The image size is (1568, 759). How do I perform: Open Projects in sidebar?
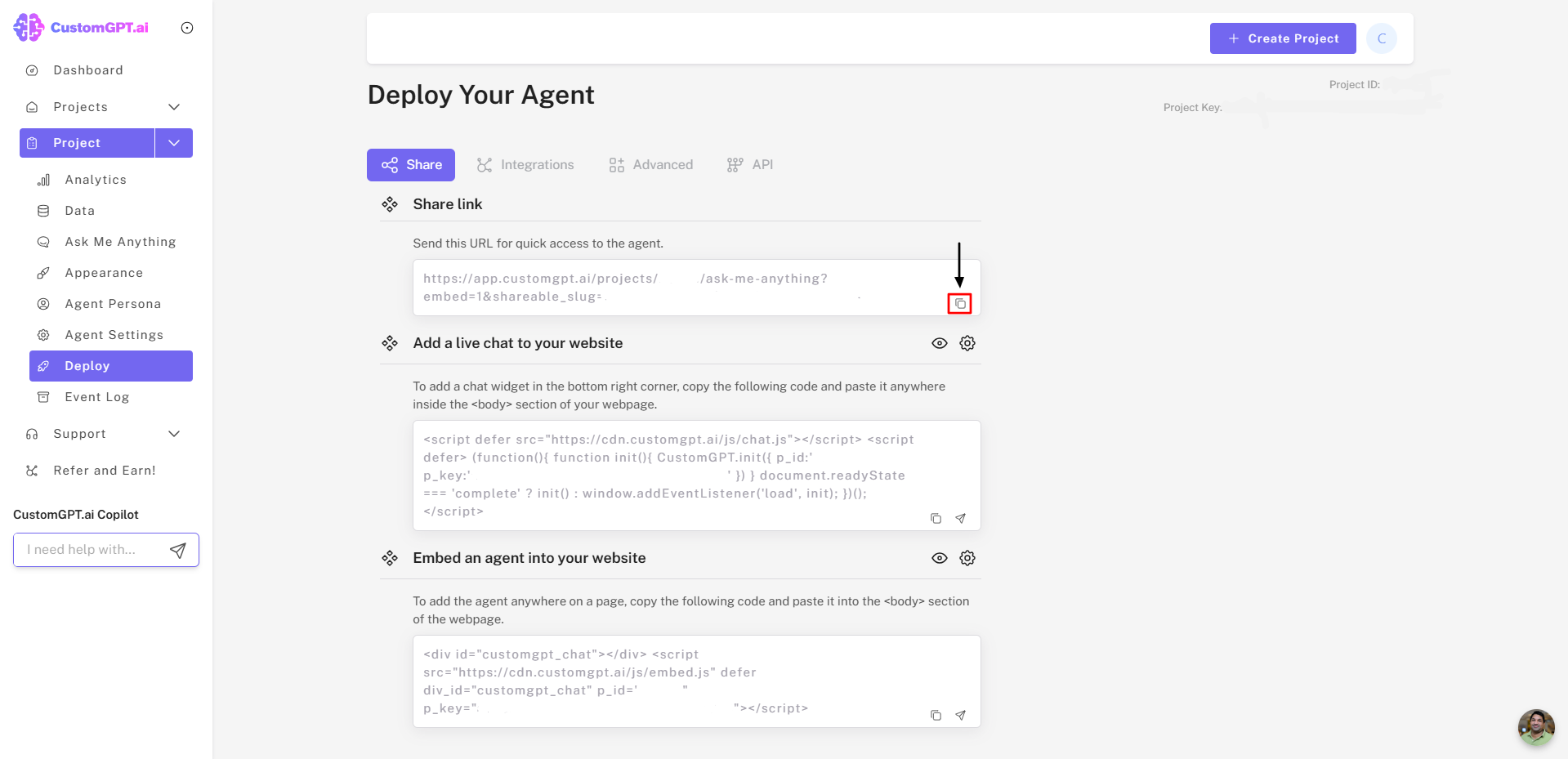click(x=80, y=107)
